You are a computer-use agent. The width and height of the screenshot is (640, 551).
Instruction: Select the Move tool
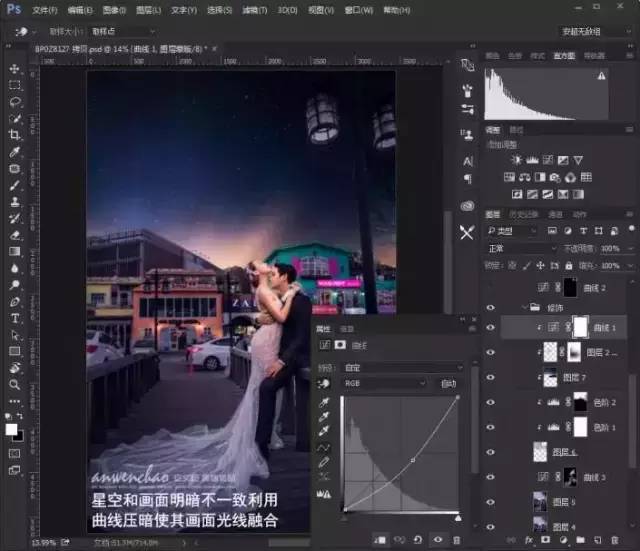pyautogui.click(x=15, y=69)
